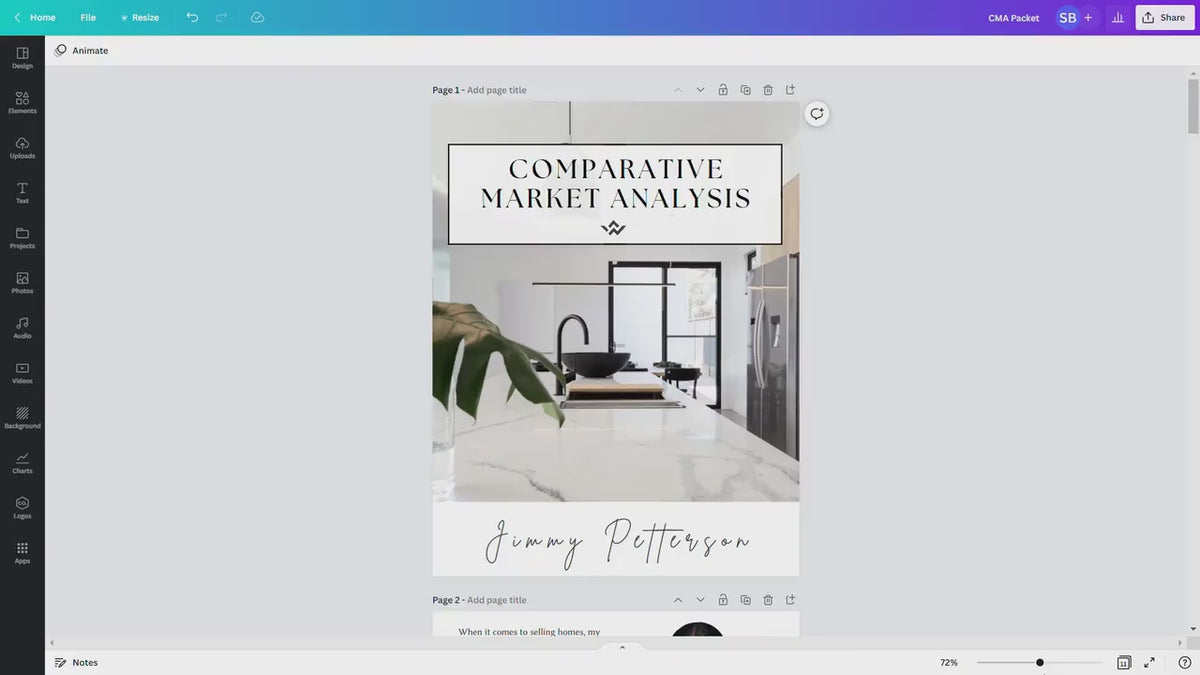The height and width of the screenshot is (675, 1200).
Task: Undo the last action
Action: [x=192, y=17]
